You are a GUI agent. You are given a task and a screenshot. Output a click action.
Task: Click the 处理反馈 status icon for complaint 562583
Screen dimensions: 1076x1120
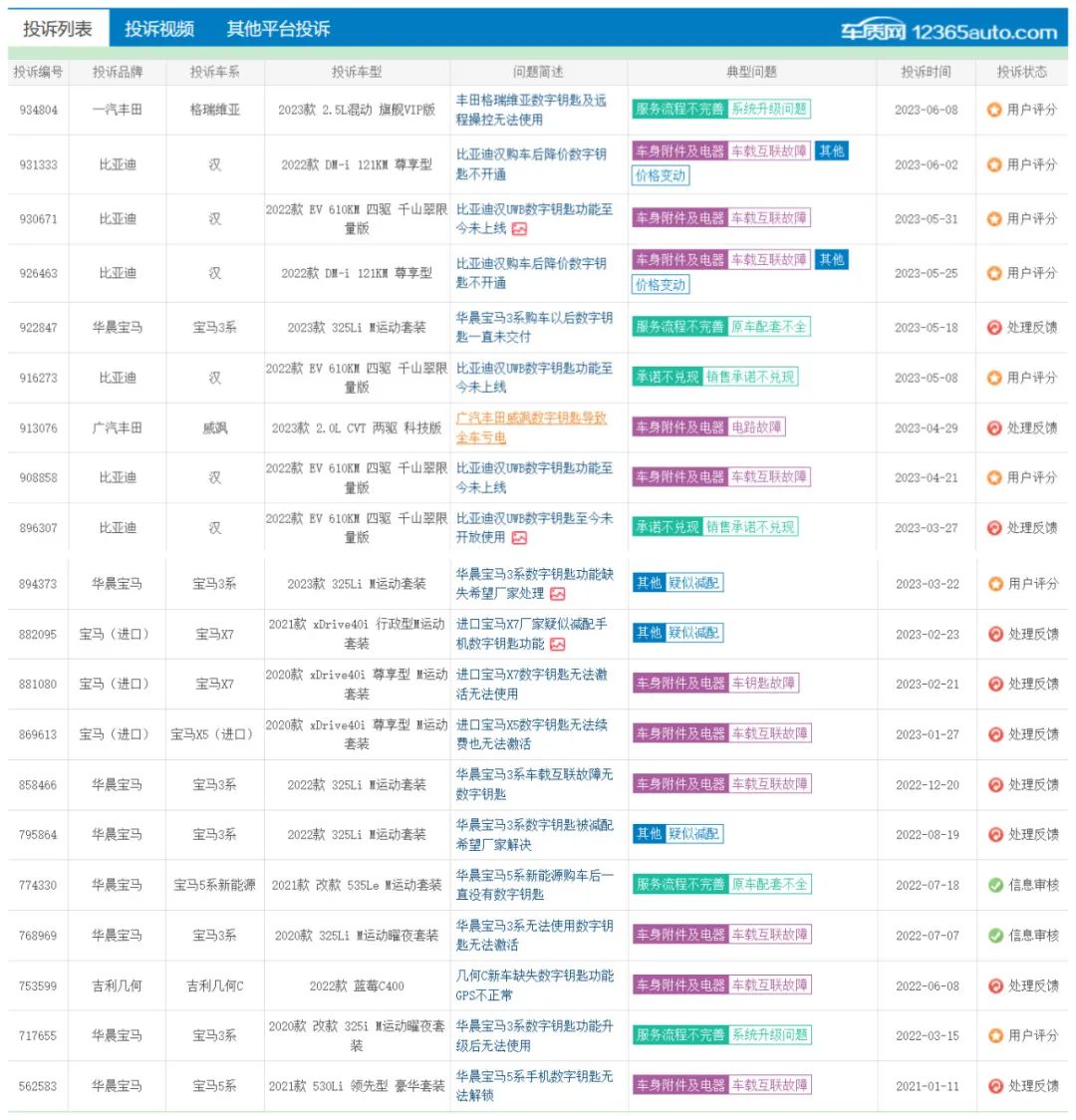pos(996,1086)
